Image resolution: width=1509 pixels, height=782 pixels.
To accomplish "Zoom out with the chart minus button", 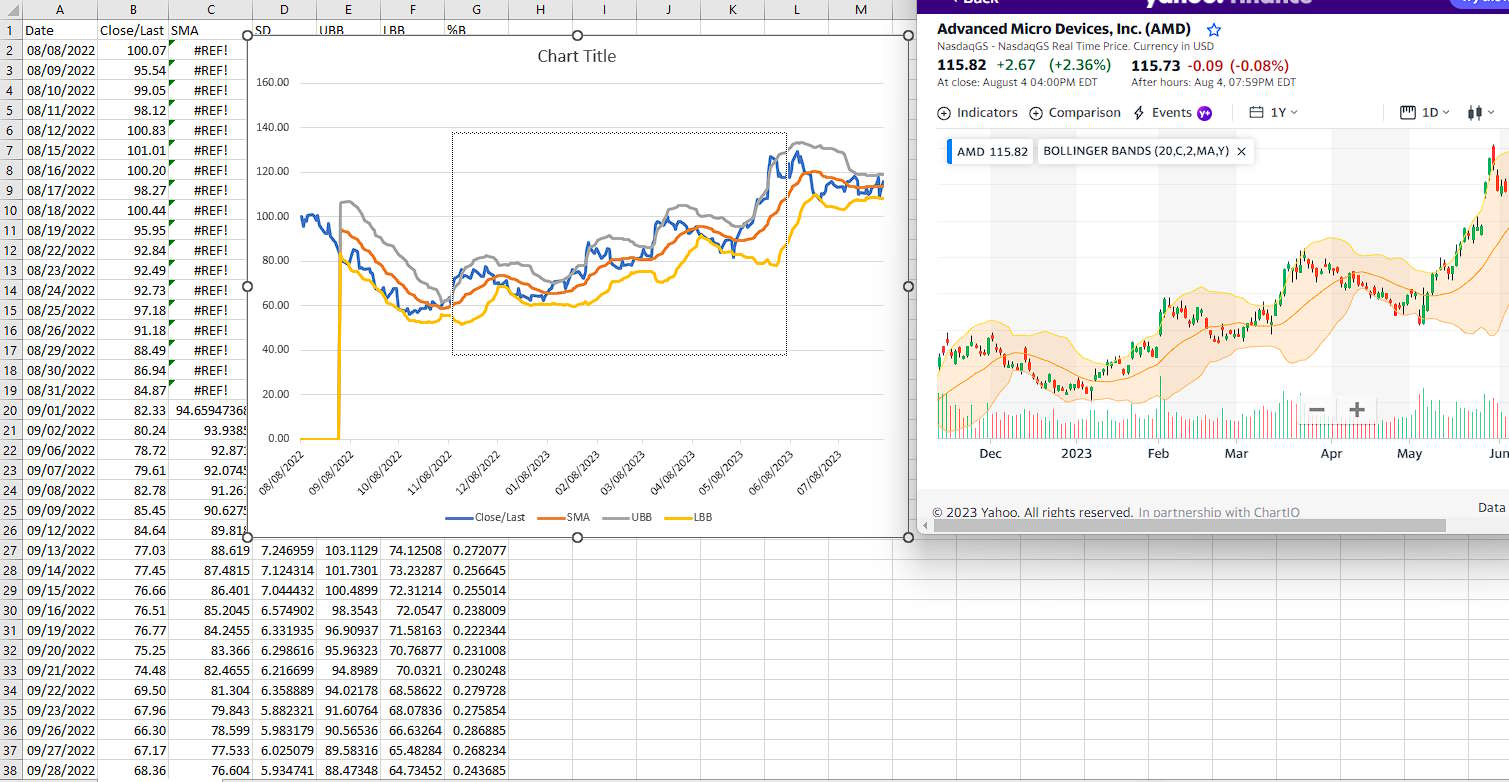I will click(1317, 409).
